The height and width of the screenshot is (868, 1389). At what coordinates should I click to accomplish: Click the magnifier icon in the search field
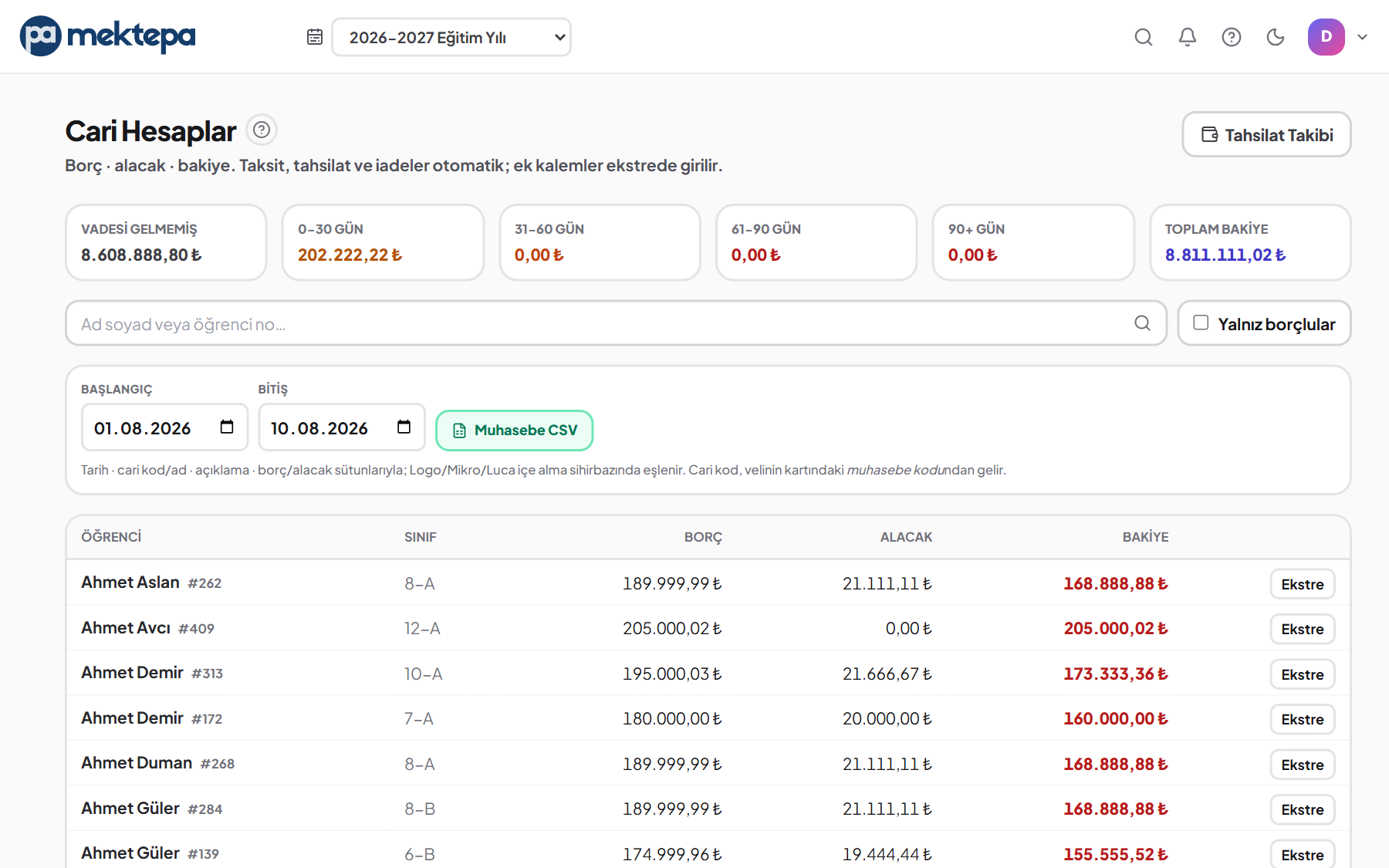pyautogui.click(x=1143, y=323)
